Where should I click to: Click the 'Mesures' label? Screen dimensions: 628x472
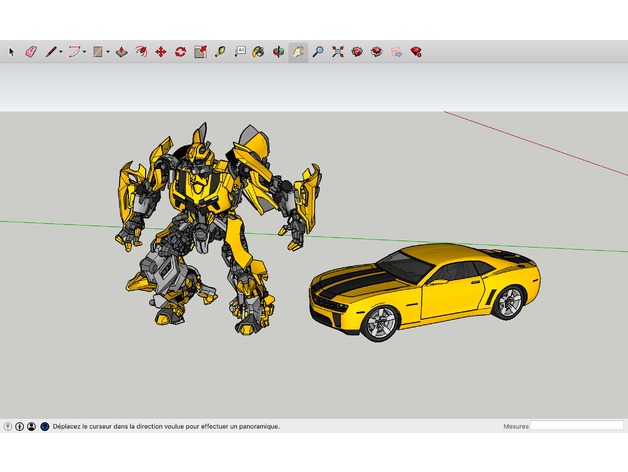pos(516,426)
